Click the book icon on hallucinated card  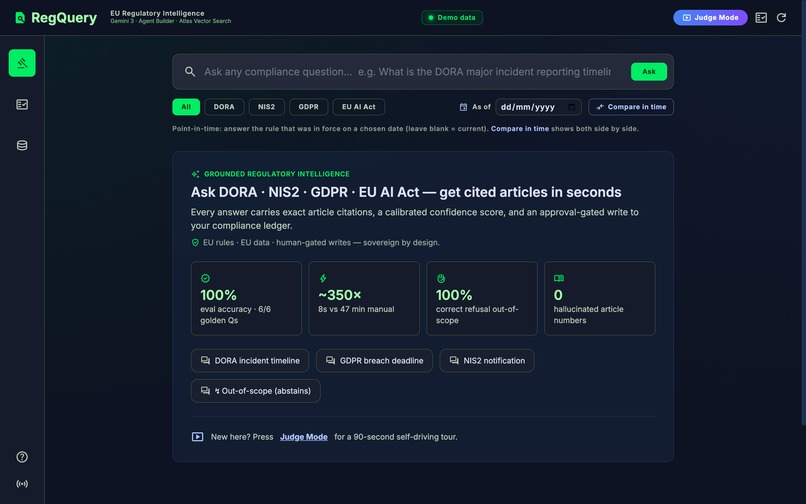click(x=559, y=278)
